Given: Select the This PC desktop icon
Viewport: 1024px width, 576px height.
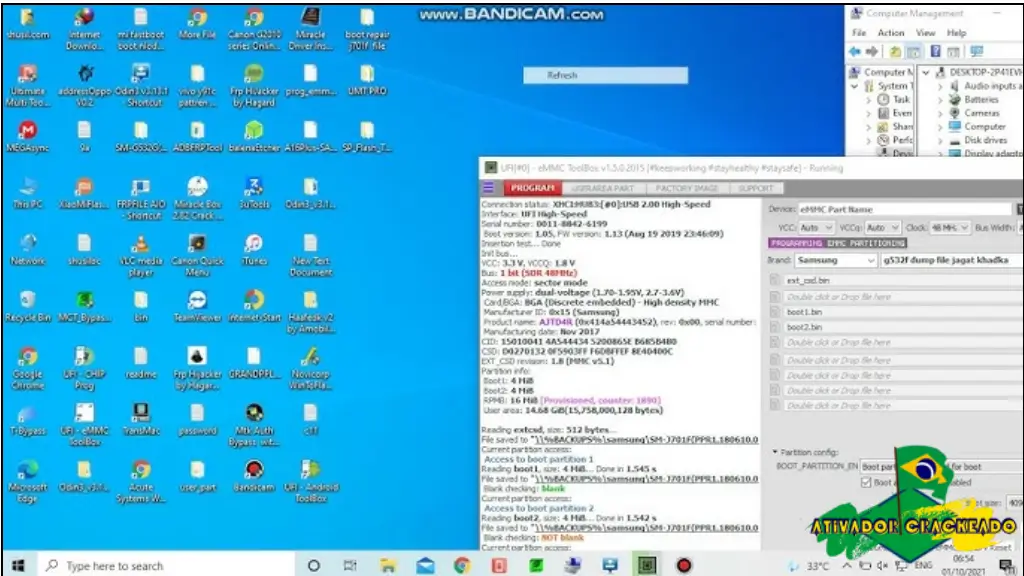Looking at the screenshot, I should 27,193.
